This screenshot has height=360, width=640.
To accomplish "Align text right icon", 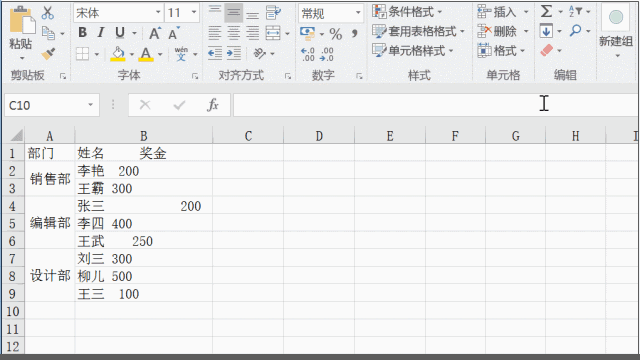I will pyautogui.click(x=253, y=33).
